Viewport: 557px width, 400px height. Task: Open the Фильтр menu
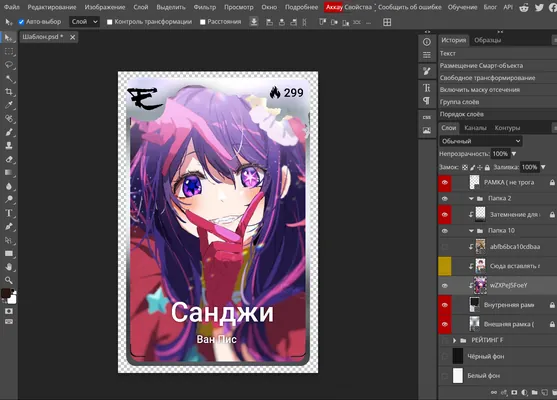205,7
